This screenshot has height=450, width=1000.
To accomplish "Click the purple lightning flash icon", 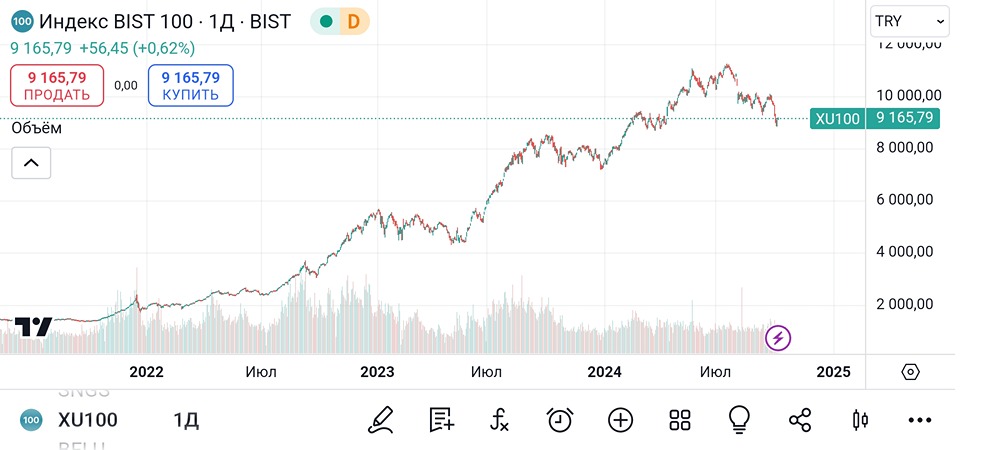I will 778,338.
